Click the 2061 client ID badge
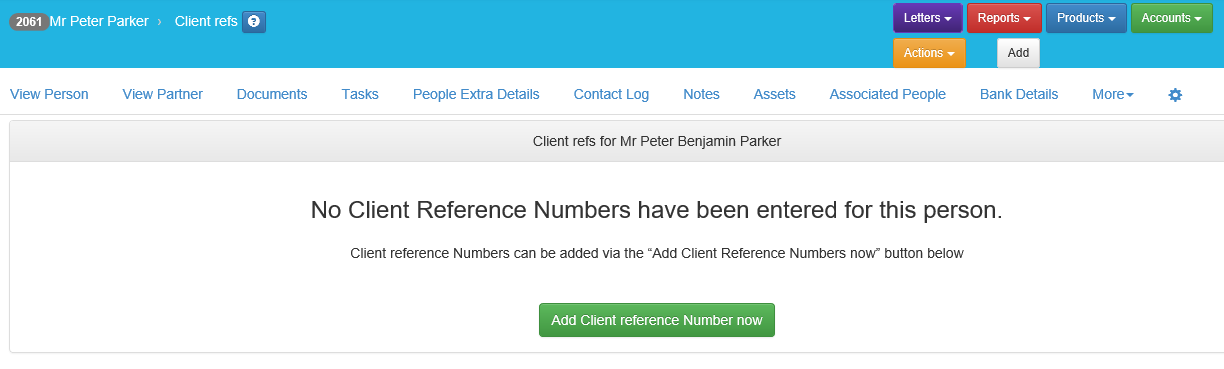 pos(29,21)
